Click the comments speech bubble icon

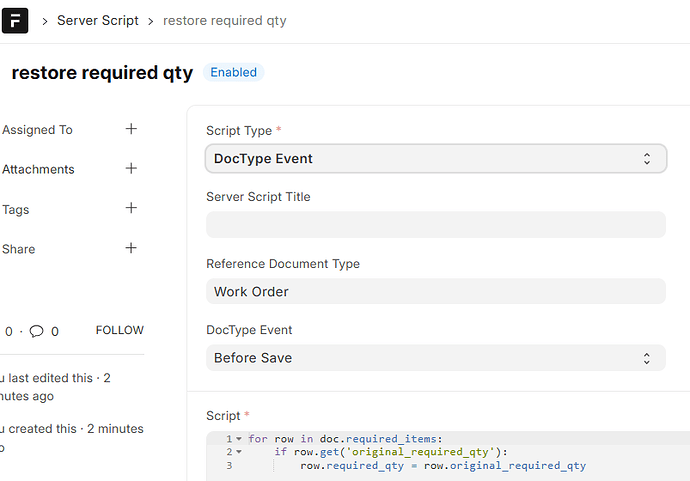(36, 331)
